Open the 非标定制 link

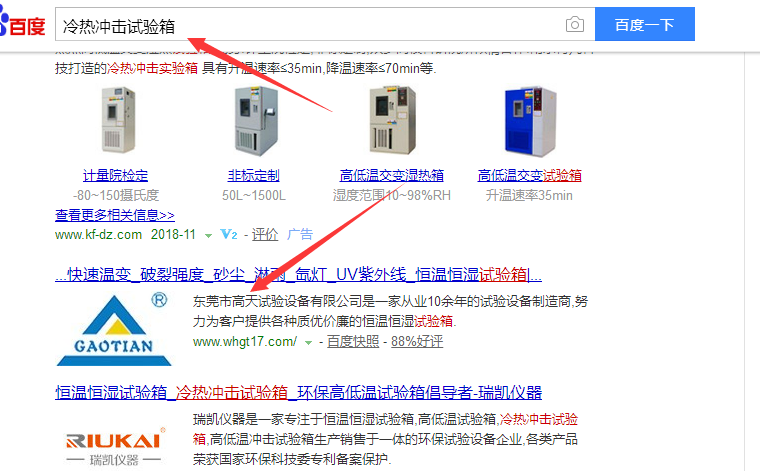pos(253,175)
